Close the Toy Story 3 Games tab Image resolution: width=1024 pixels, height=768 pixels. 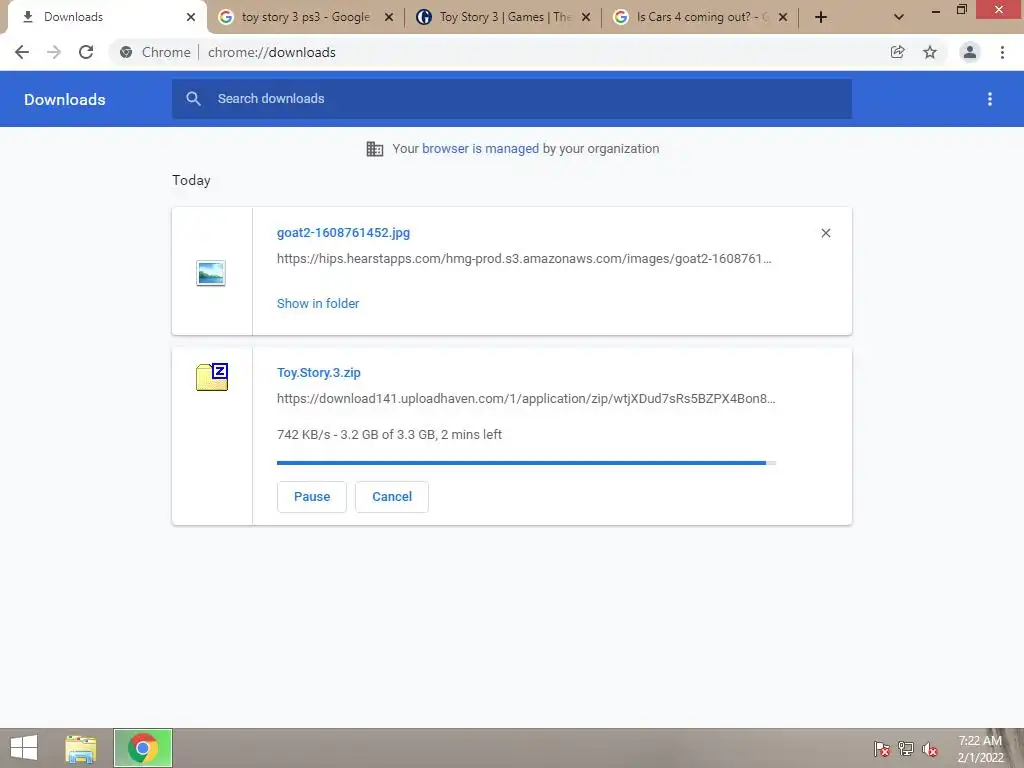586,17
